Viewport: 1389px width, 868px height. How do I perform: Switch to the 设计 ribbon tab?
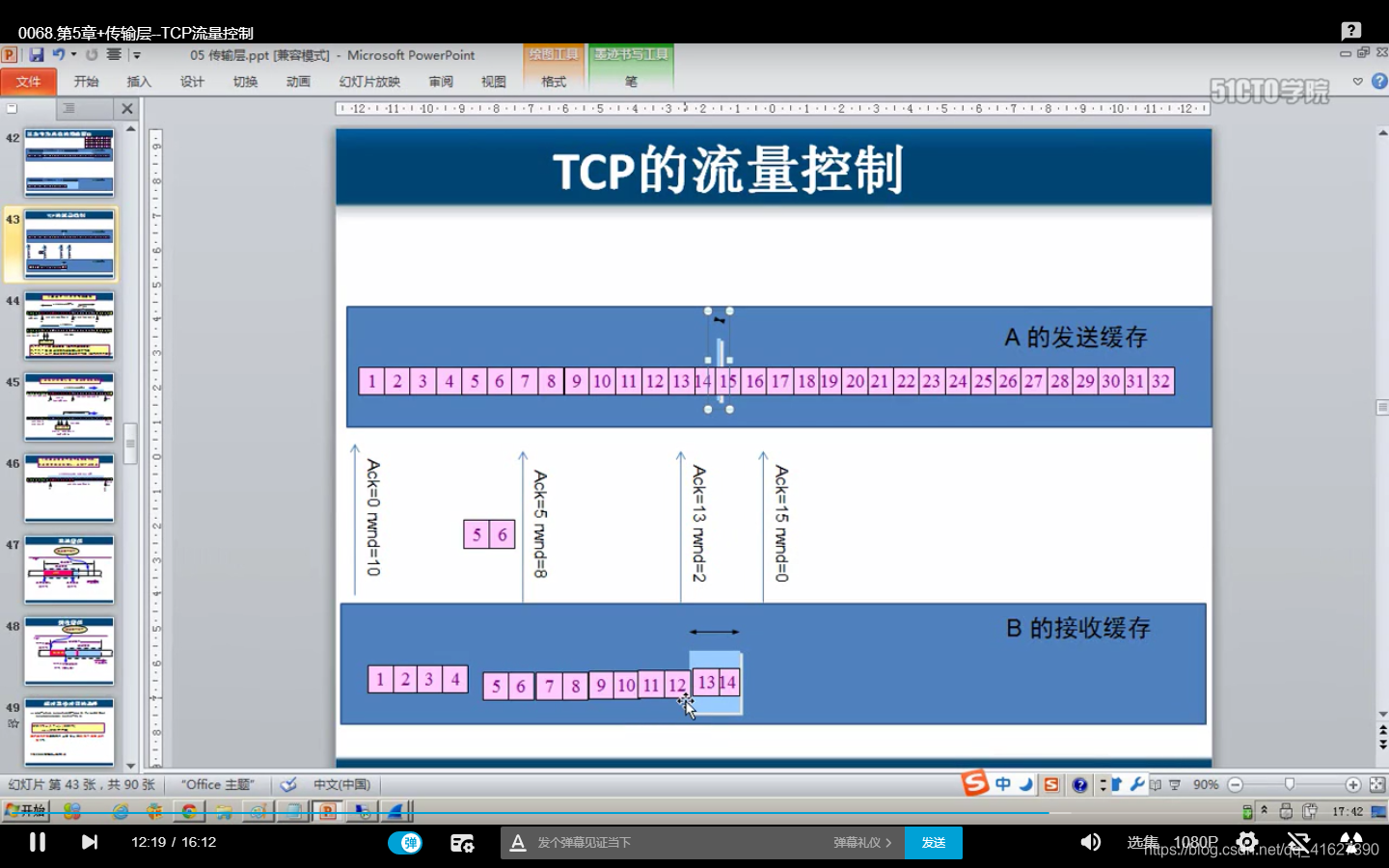(x=192, y=82)
